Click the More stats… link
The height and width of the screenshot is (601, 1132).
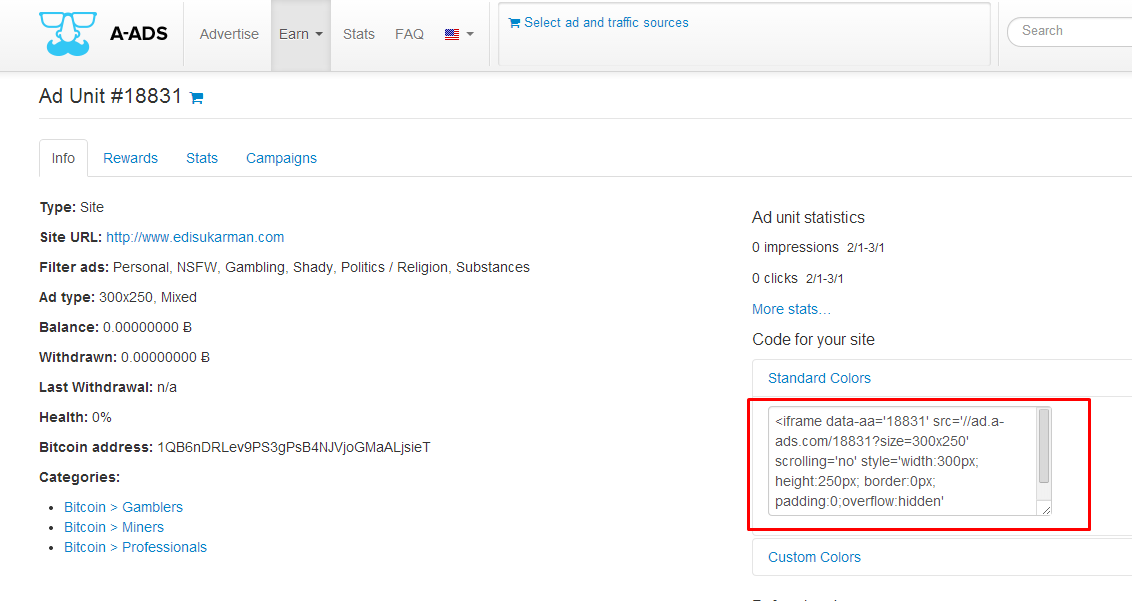[x=791, y=309]
